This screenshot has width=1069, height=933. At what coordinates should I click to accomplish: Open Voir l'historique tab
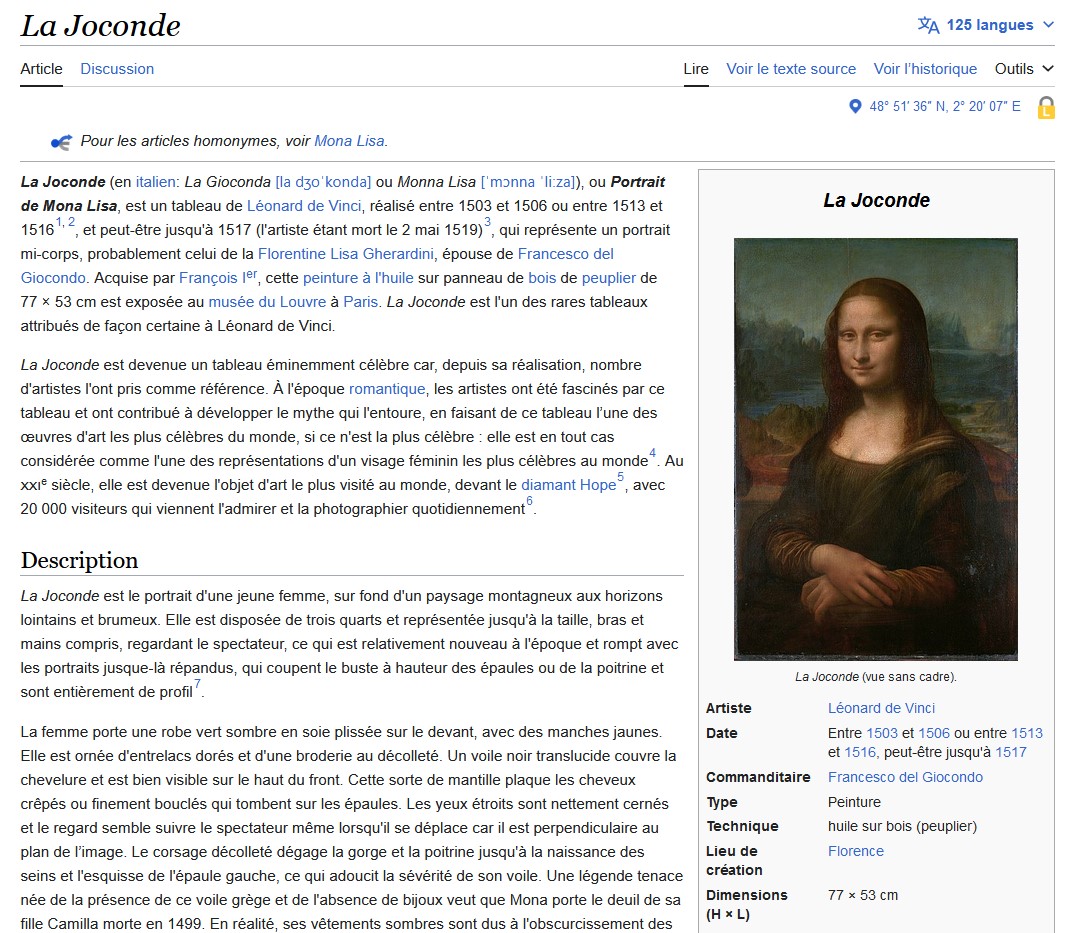(925, 69)
